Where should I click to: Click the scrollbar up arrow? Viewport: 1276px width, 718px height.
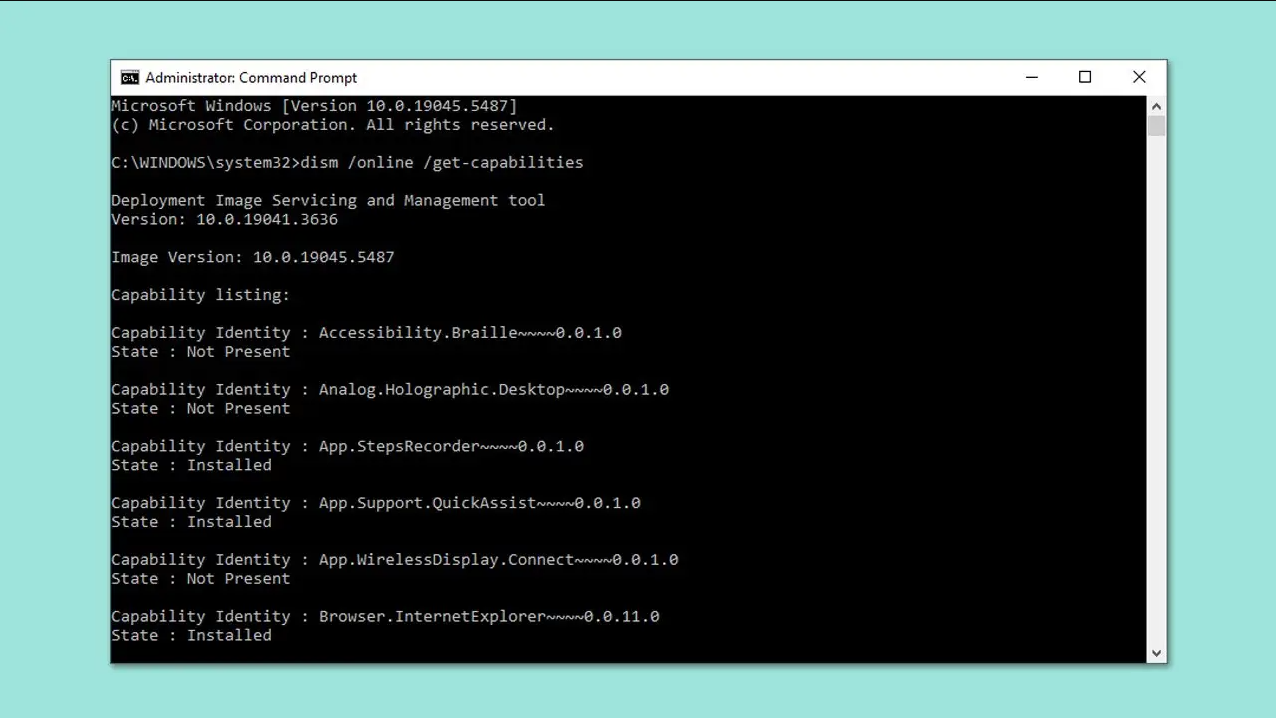pyautogui.click(x=1156, y=106)
